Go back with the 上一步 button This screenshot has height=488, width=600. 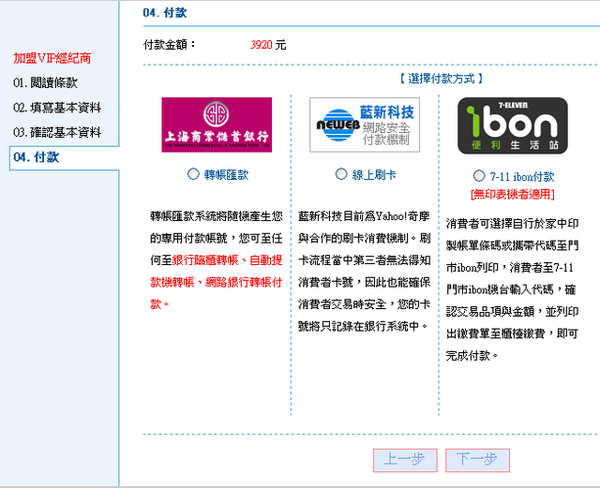tap(405, 460)
